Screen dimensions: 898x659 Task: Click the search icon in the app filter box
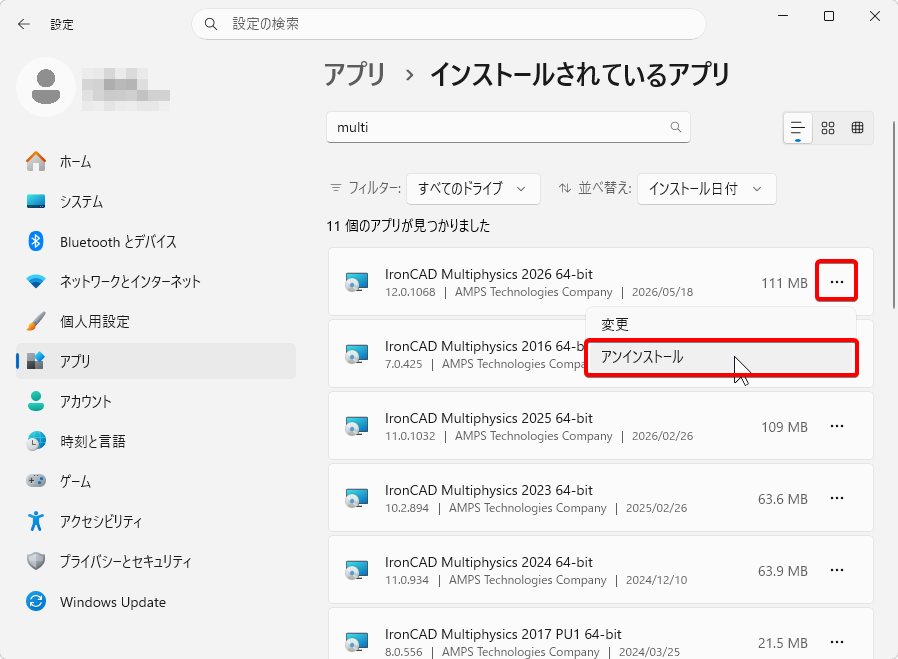[x=676, y=127]
